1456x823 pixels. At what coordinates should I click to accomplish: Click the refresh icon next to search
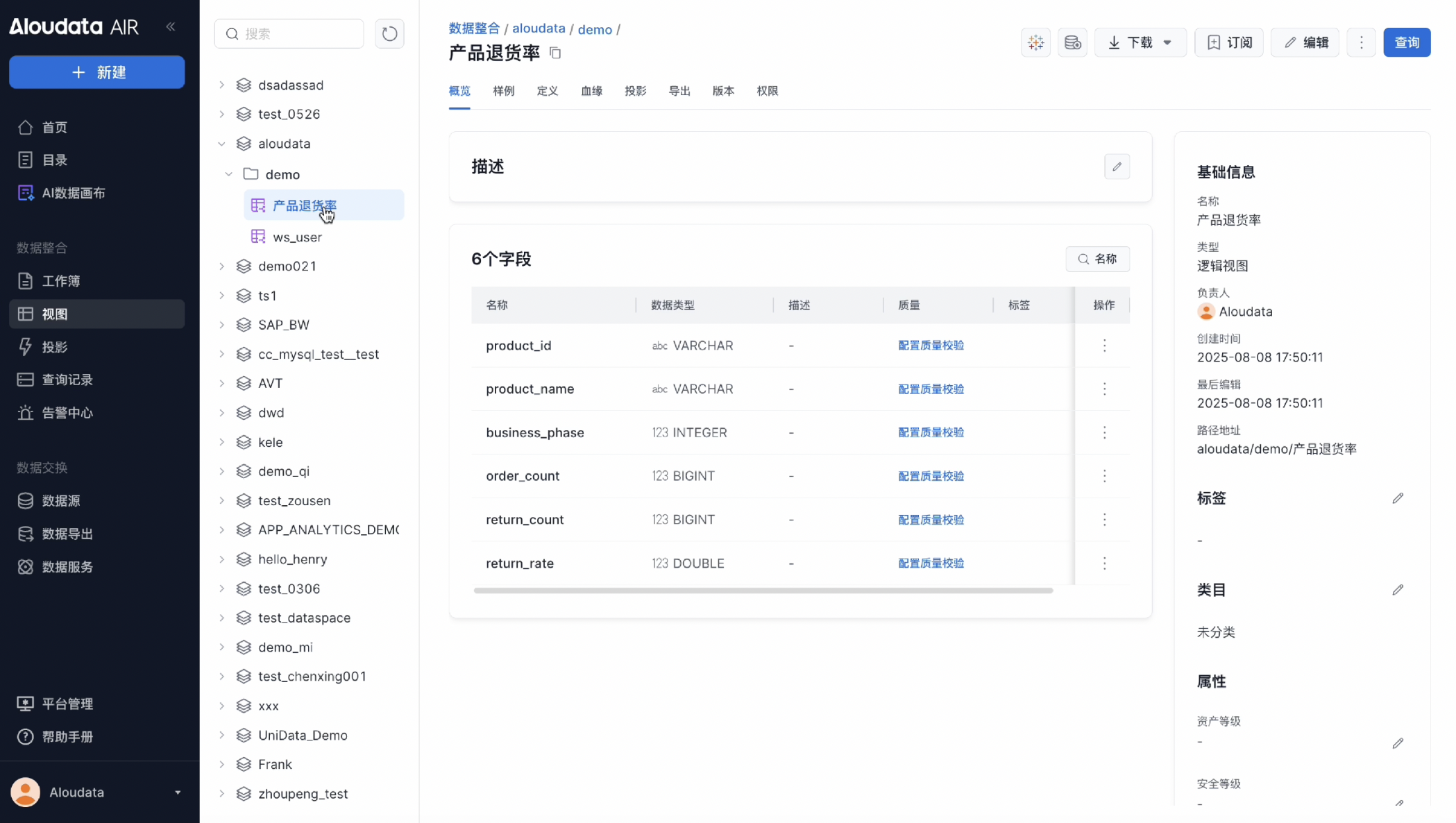(x=389, y=33)
